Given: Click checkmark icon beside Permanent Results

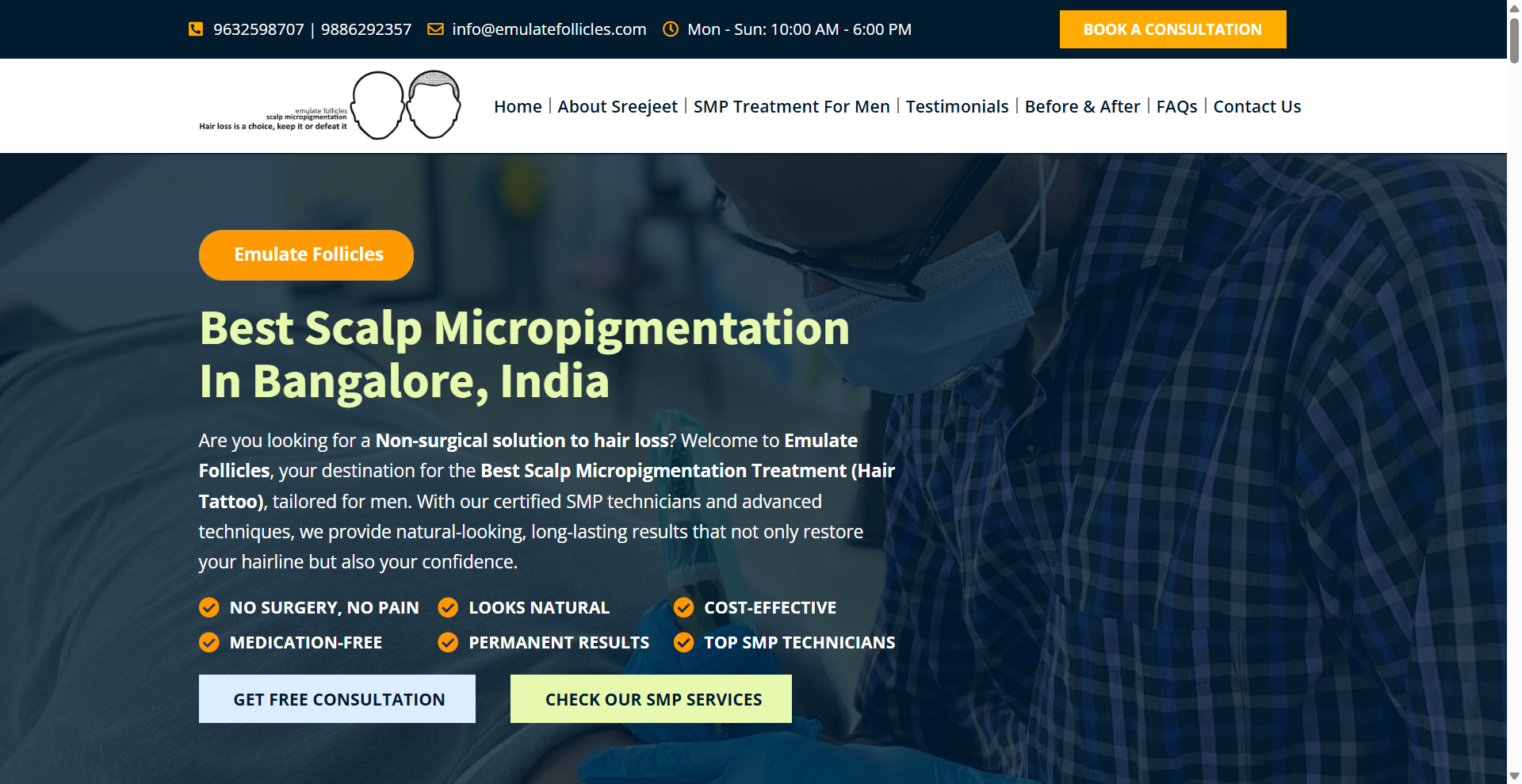Looking at the screenshot, I should click(x=448, y=643).
